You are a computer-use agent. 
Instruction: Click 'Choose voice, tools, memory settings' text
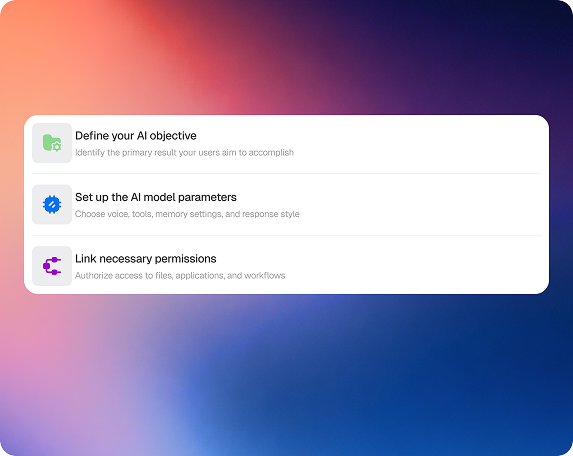tap(187, 214)
